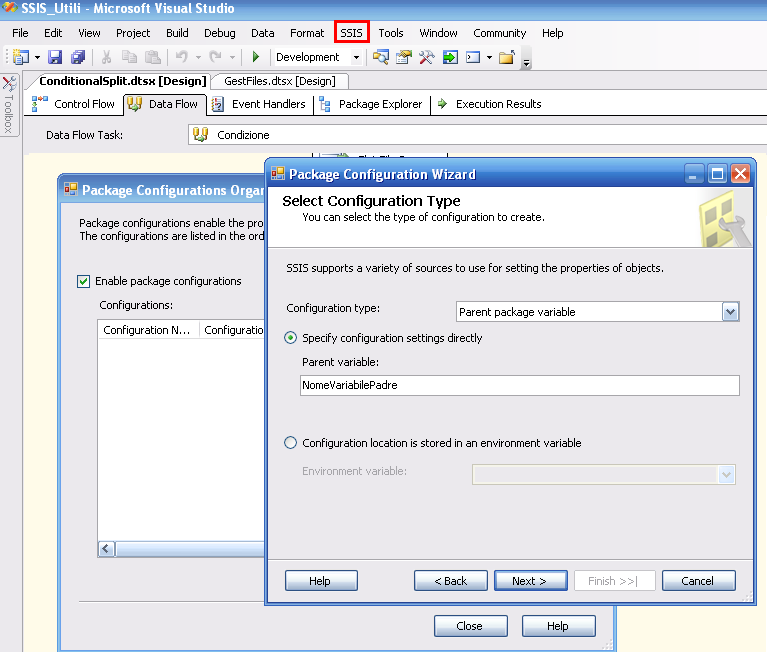Click the Toolbox hammer-and-wrench toolbar icon
Viewport: 767px width, 652px height.
click(427, 57)
